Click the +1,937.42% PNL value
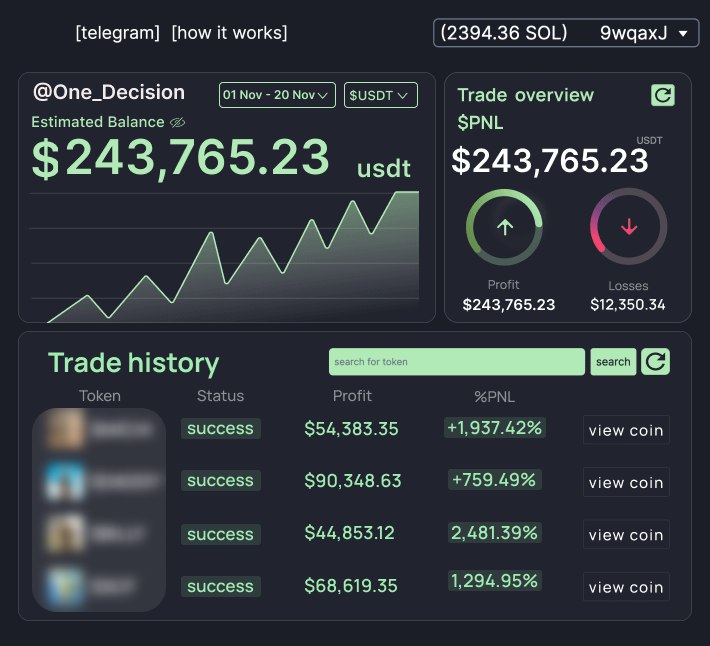 [494, 427]
